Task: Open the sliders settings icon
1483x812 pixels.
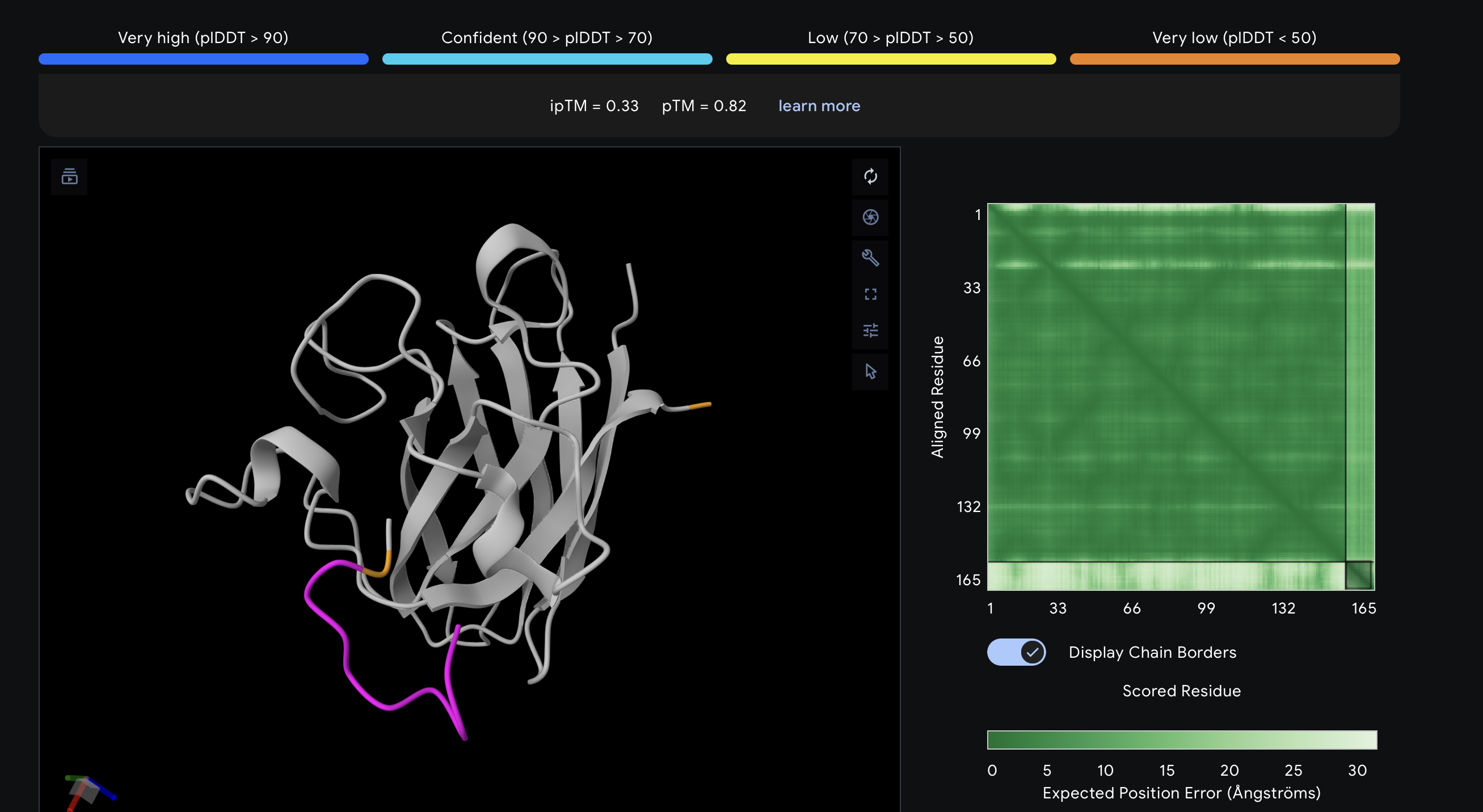Action: pyautogui.click(x=870, y=331)
